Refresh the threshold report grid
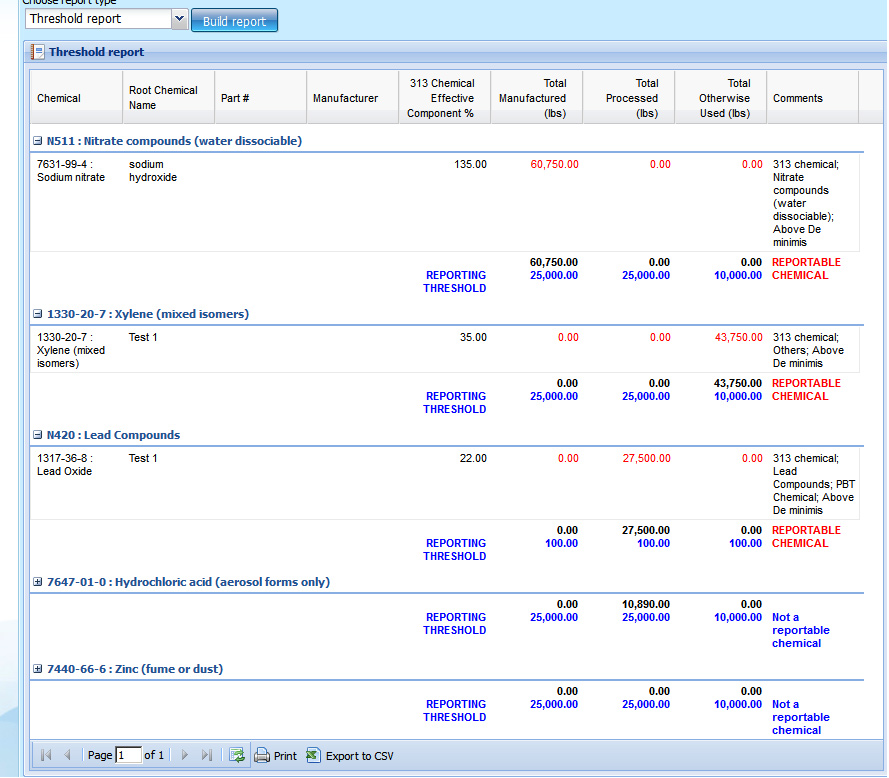Viewport: 889px width, 778px height. point(237,756)
